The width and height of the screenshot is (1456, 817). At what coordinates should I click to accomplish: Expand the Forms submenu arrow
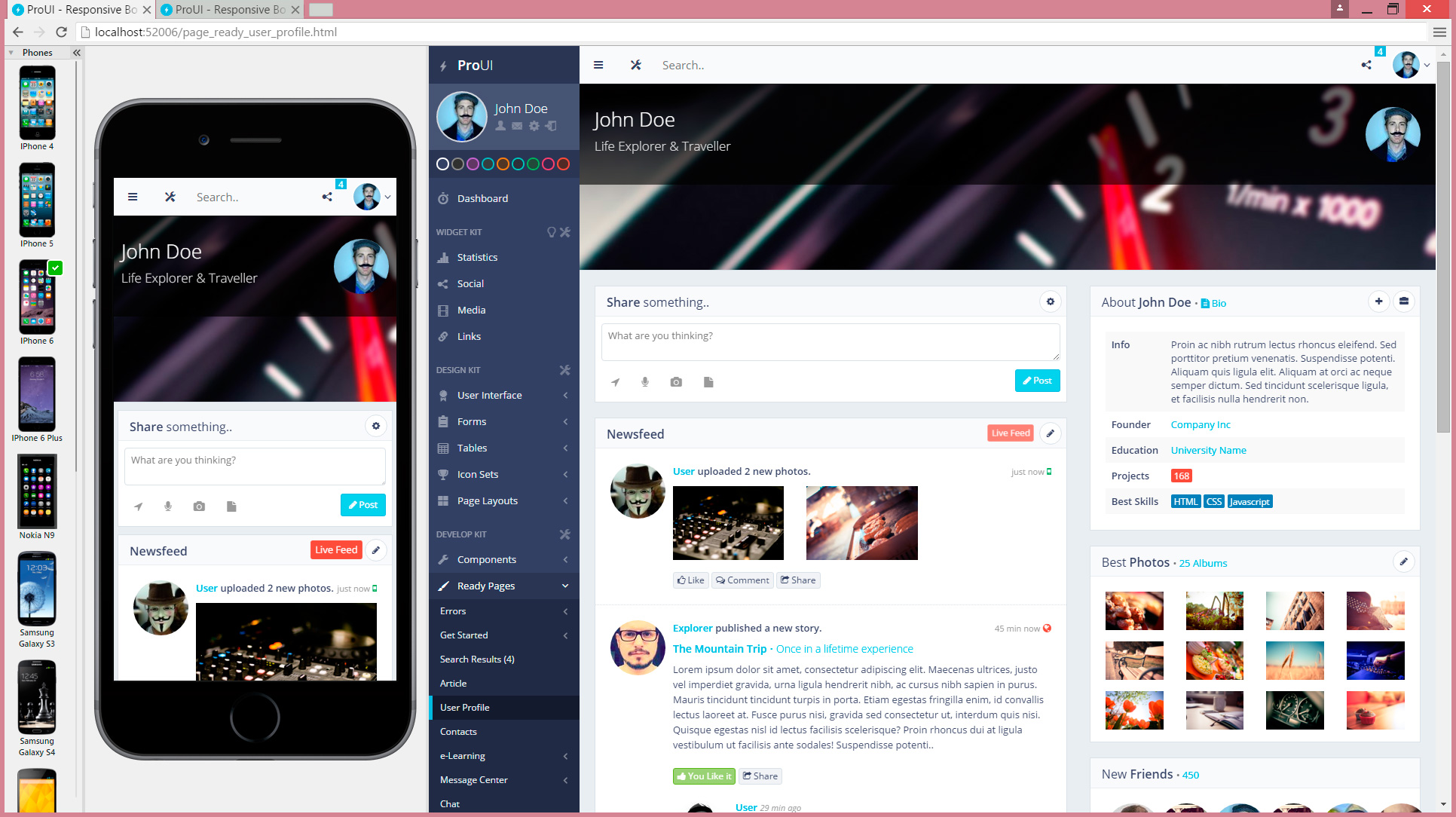pos(566,420)
